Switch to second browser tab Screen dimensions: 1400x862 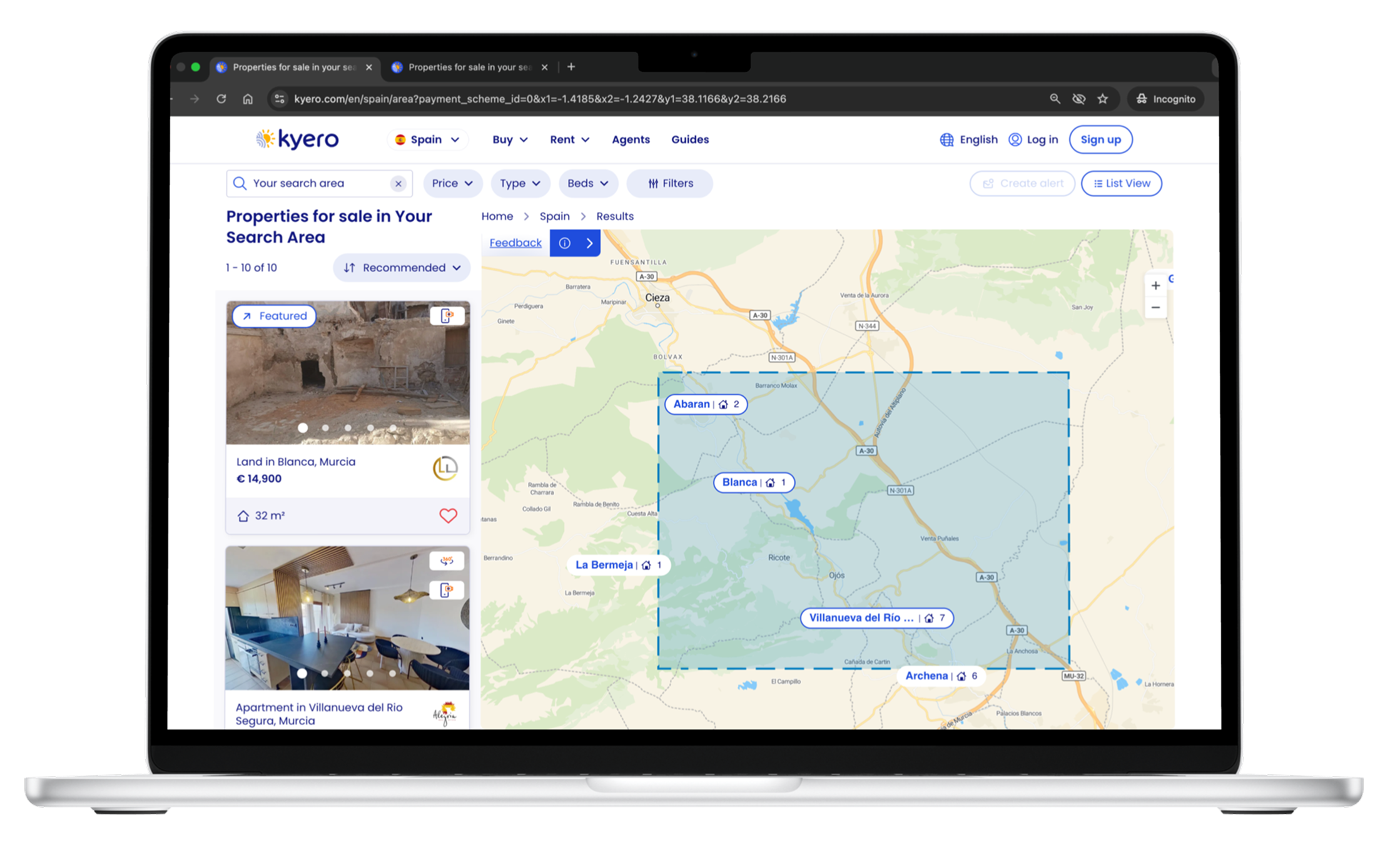[x=469, y=67]
